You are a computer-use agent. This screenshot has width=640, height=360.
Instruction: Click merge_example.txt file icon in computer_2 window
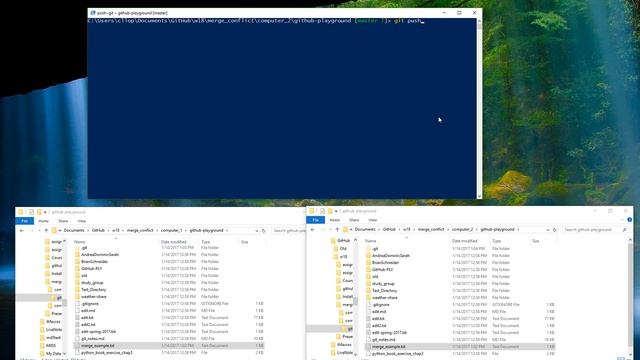click(368, 347)
